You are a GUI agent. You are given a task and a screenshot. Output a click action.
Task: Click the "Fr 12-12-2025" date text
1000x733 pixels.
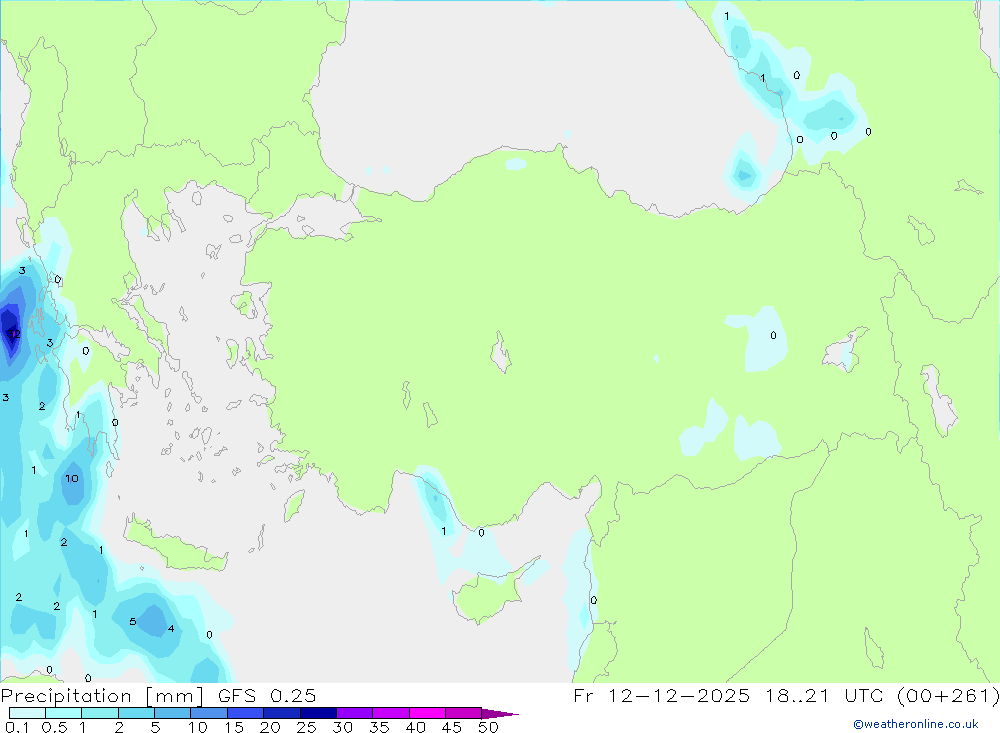(661, 695)
